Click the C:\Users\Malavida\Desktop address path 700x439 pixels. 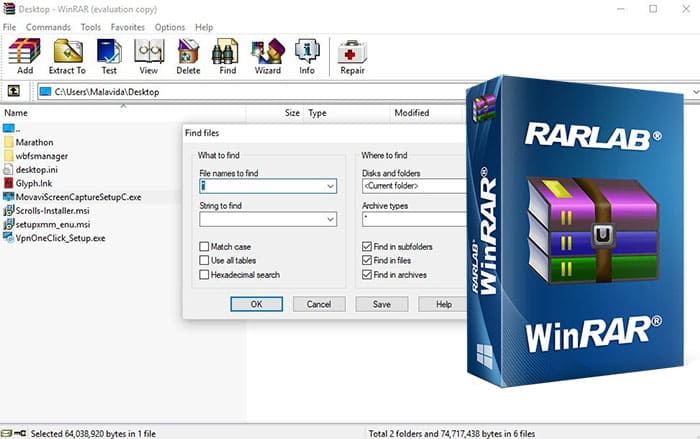(107, 92)
